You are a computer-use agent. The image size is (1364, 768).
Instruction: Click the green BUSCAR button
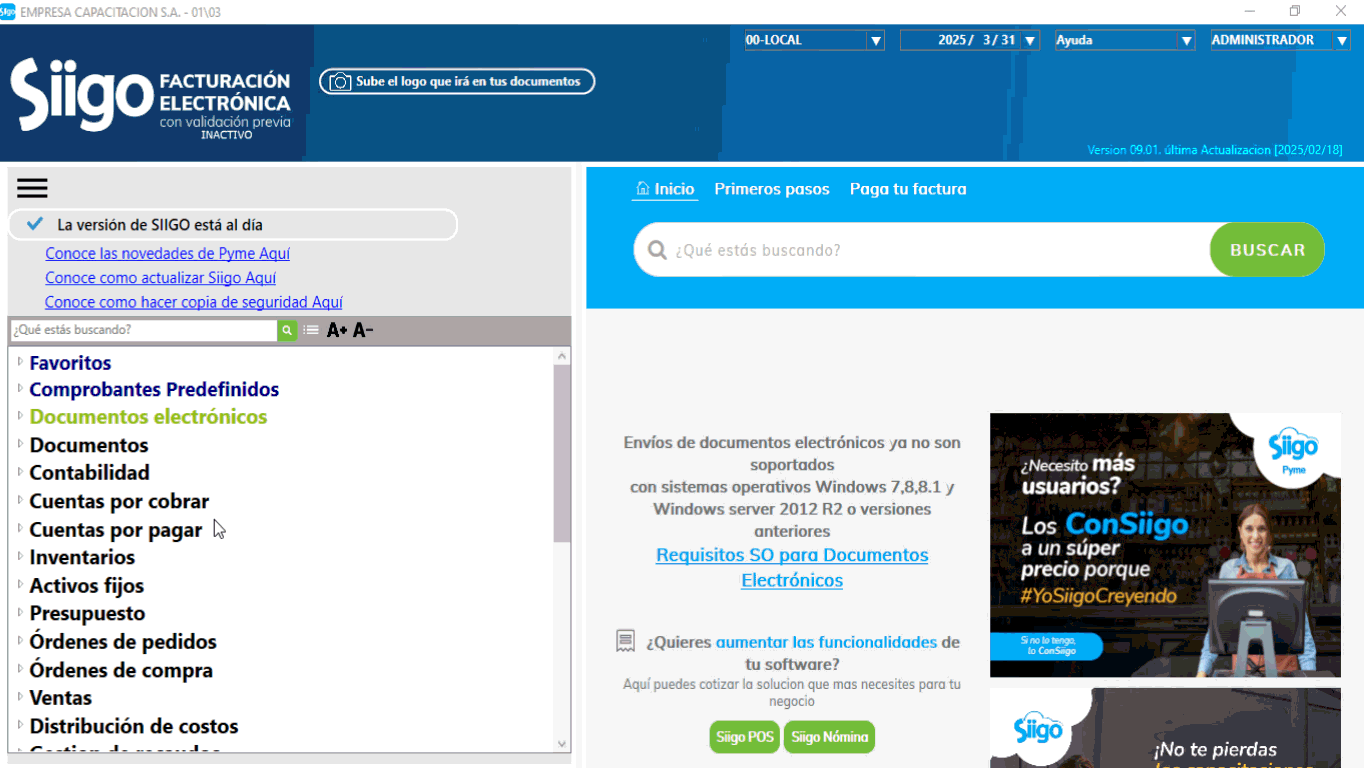point(1267,250)
